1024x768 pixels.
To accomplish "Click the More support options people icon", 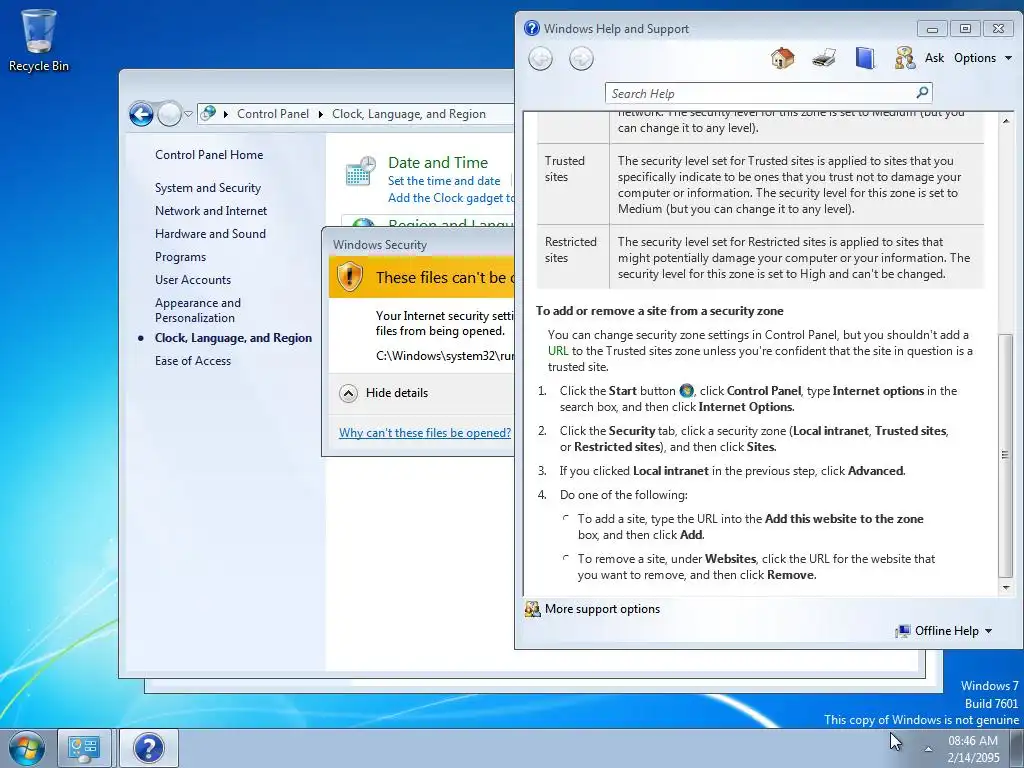I will click(533, 609).
